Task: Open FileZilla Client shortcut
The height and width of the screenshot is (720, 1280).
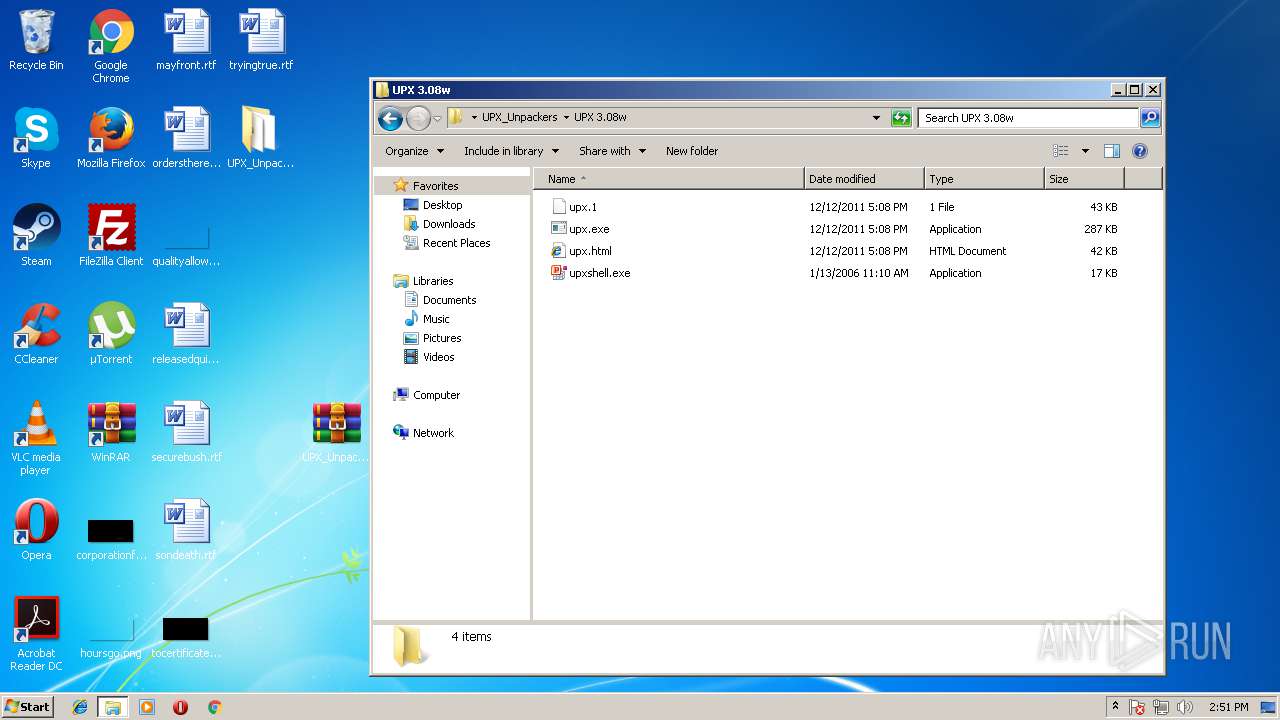Action: pos(111,236)
